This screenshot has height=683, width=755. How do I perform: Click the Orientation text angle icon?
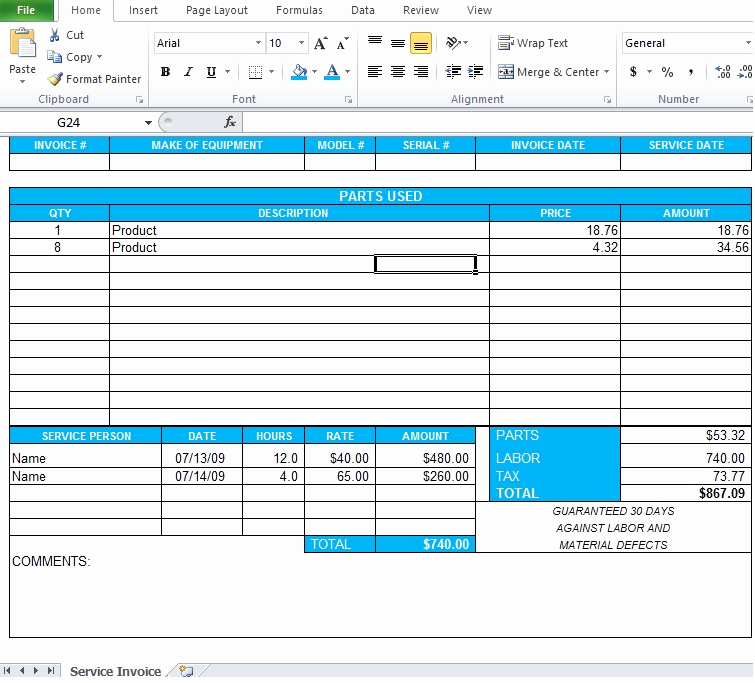pyautogui.click(x=454, y=43)
